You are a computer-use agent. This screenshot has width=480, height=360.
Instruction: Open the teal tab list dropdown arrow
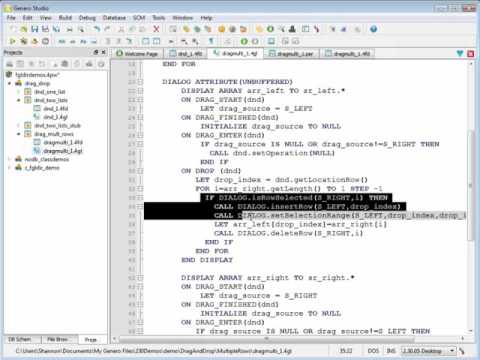pyautogui.click(x=460, y=53)
